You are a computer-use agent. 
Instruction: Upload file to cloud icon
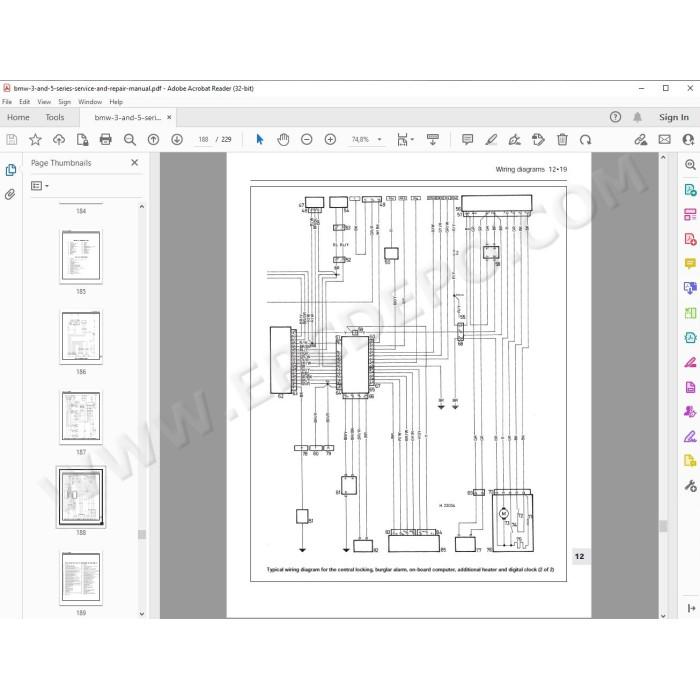59,140
